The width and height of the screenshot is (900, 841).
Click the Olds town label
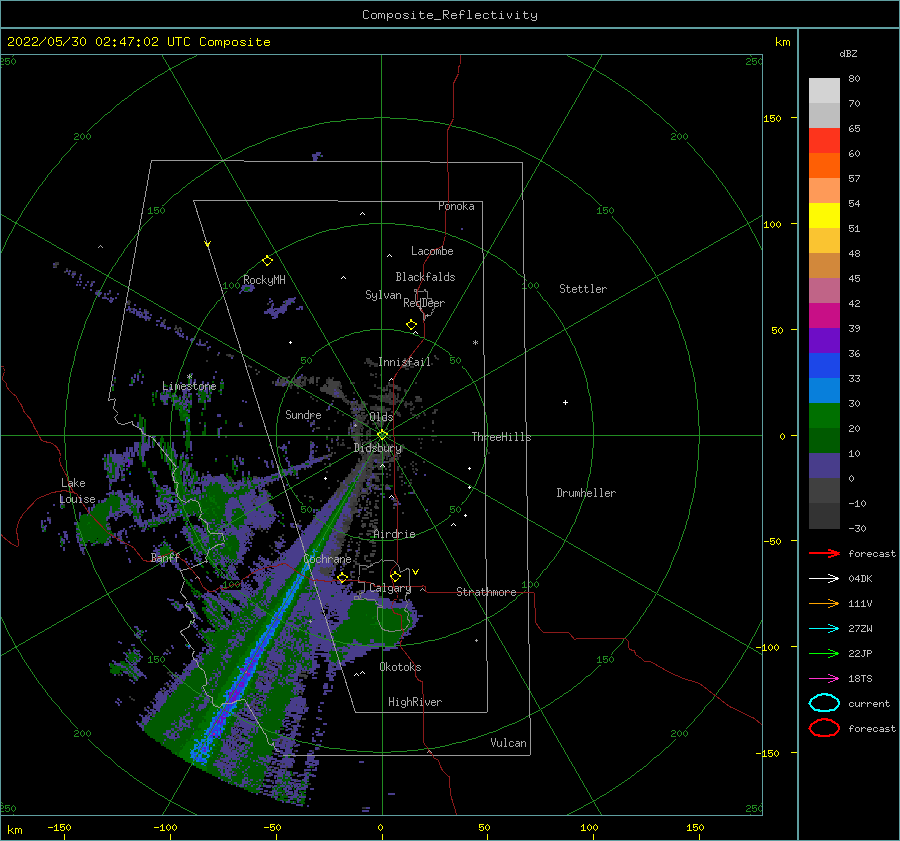[x=381, y=417]
